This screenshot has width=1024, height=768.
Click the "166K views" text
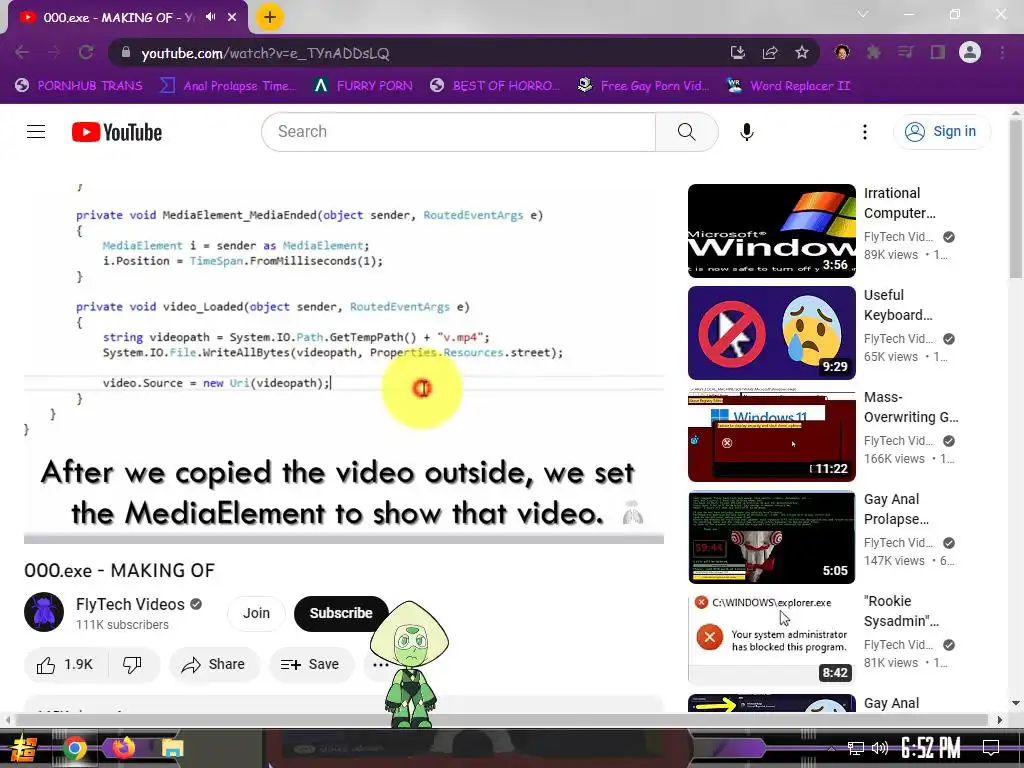[x=894, y=458]
